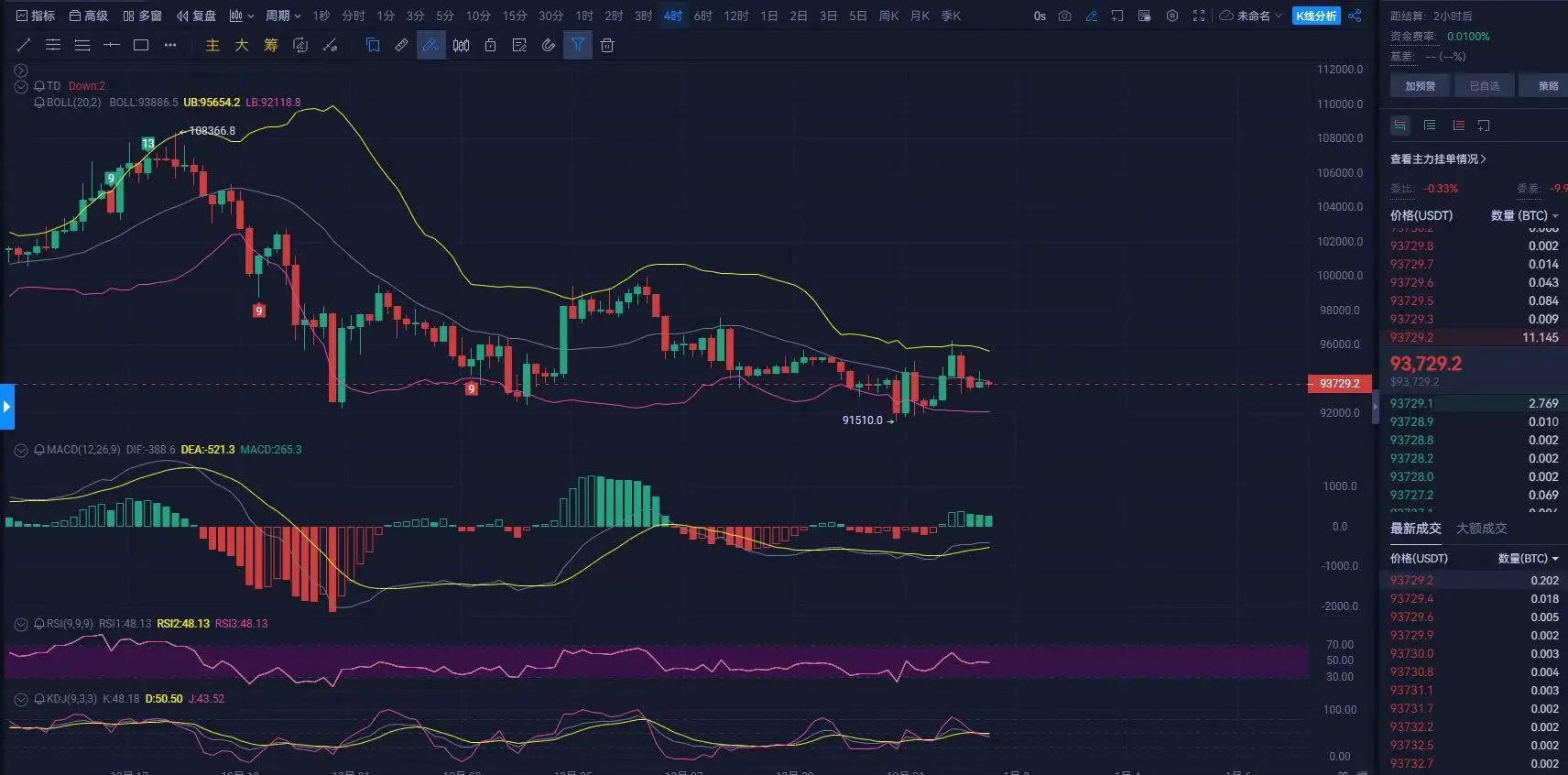Click the TD indicator alert bell

39,86
